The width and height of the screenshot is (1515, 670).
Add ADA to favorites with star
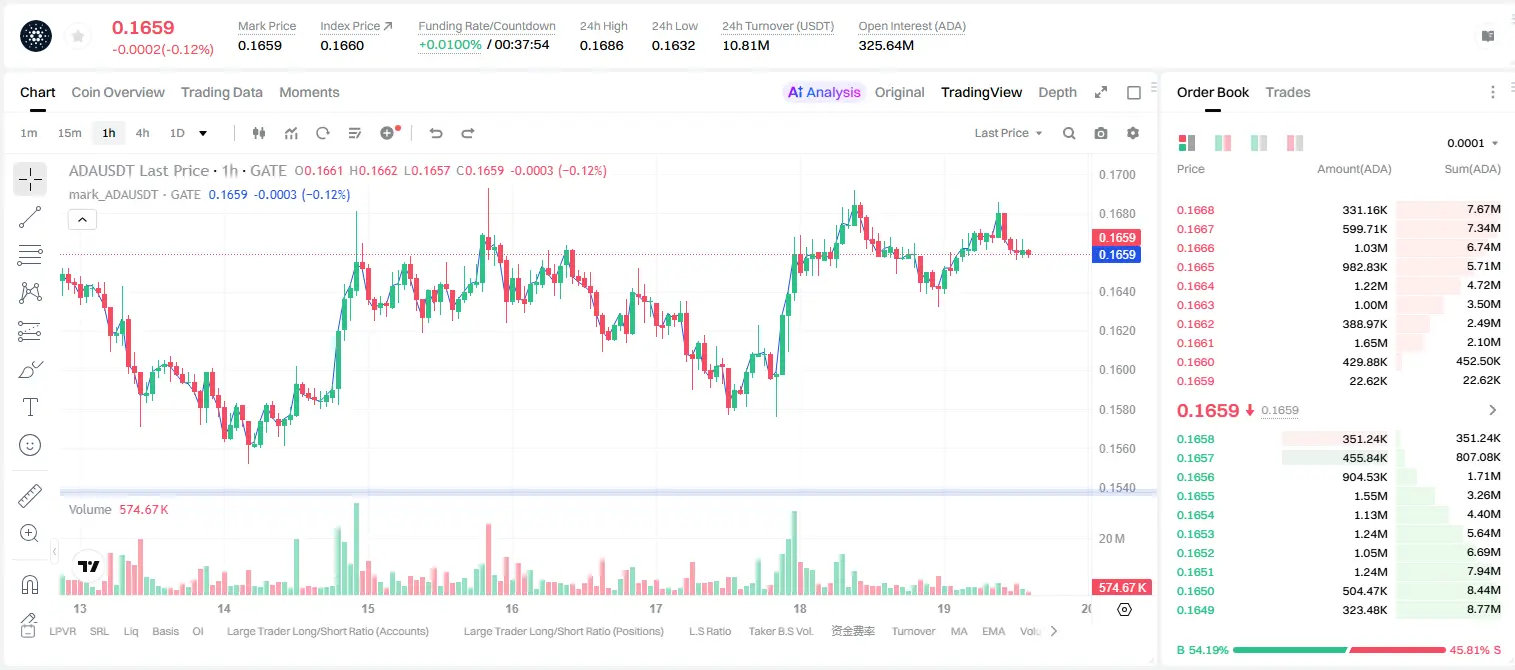pyautogui.click(x=77, y=37)
